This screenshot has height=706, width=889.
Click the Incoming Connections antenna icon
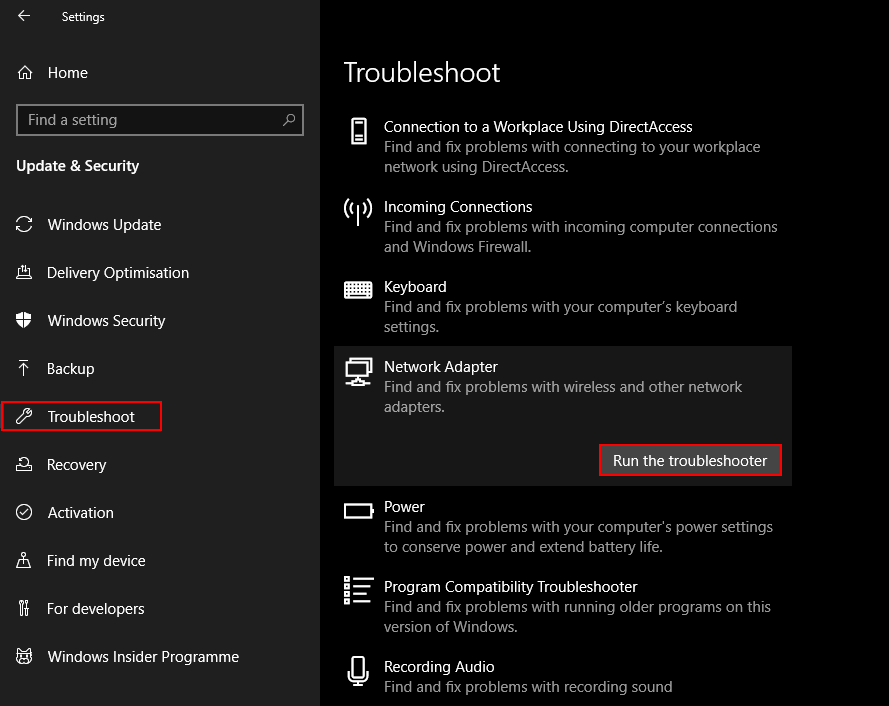click(358, 211)
